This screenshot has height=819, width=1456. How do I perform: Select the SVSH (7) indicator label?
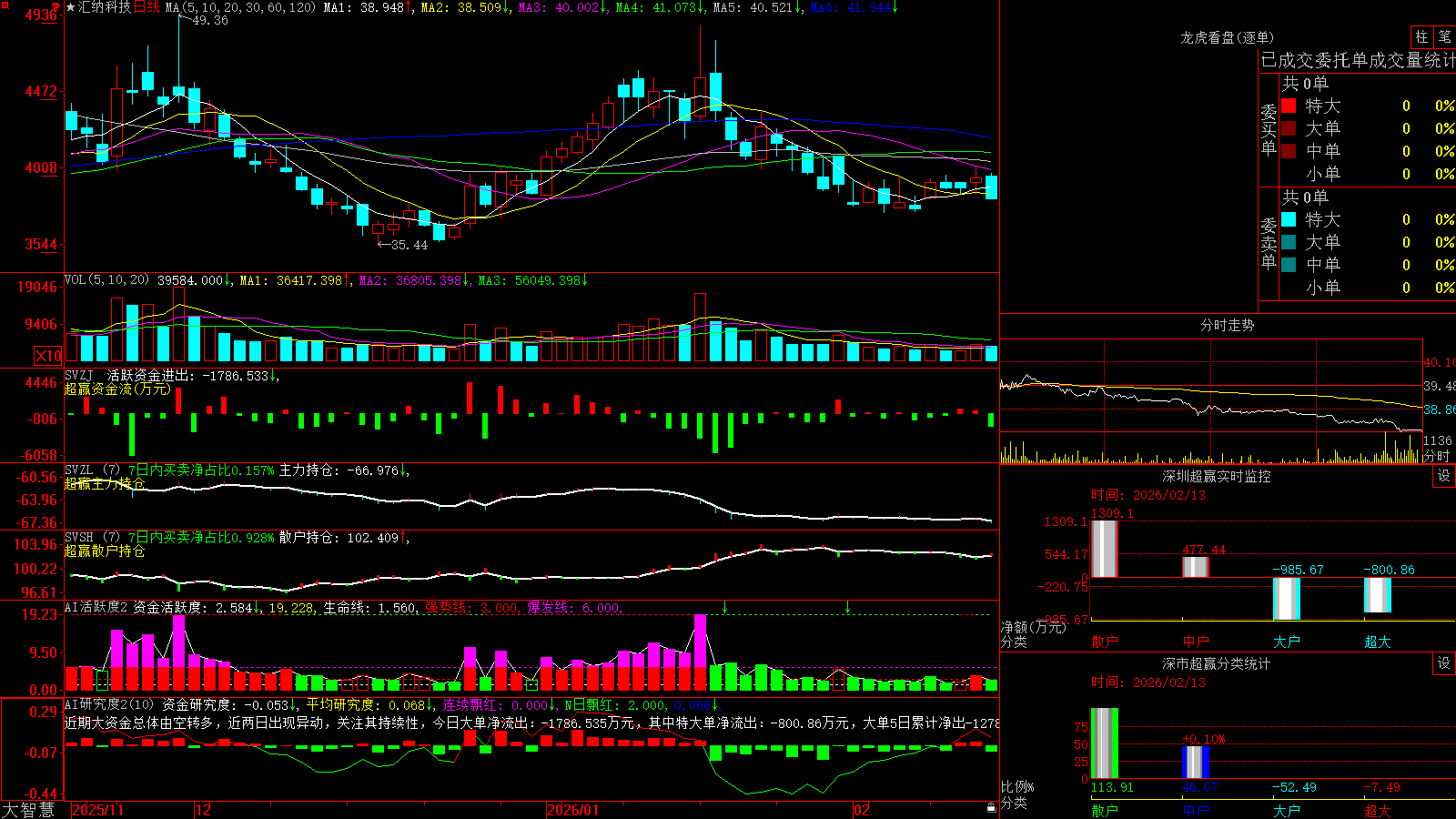pos(92,538)
